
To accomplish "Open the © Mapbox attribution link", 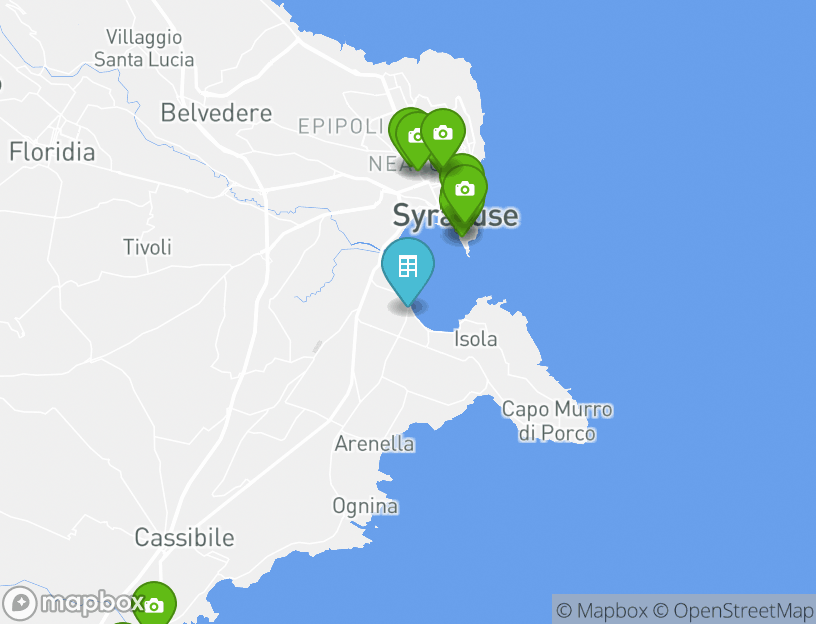I will tap(602, 610).
